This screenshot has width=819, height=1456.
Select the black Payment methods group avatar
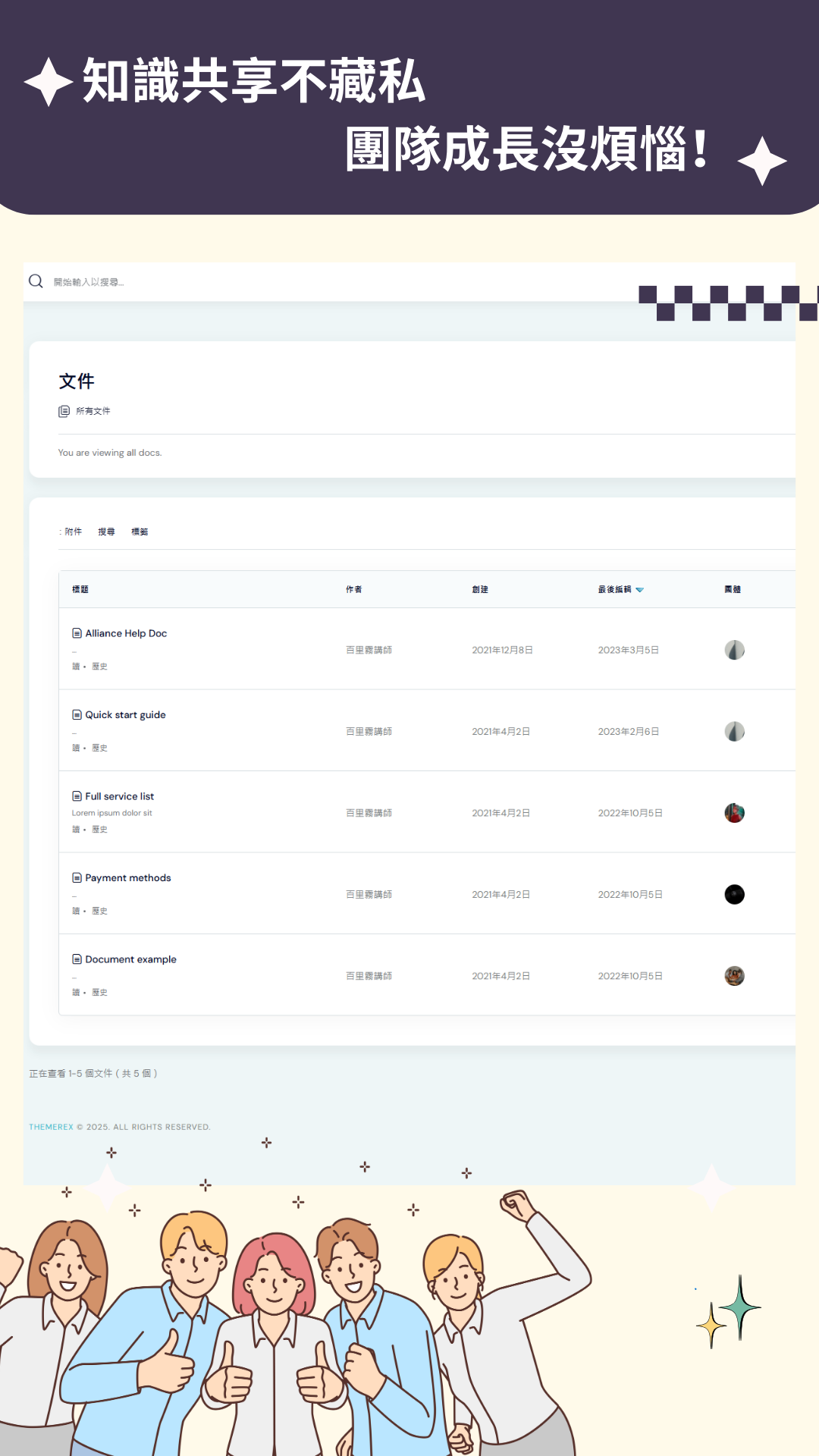pos(734,895)
